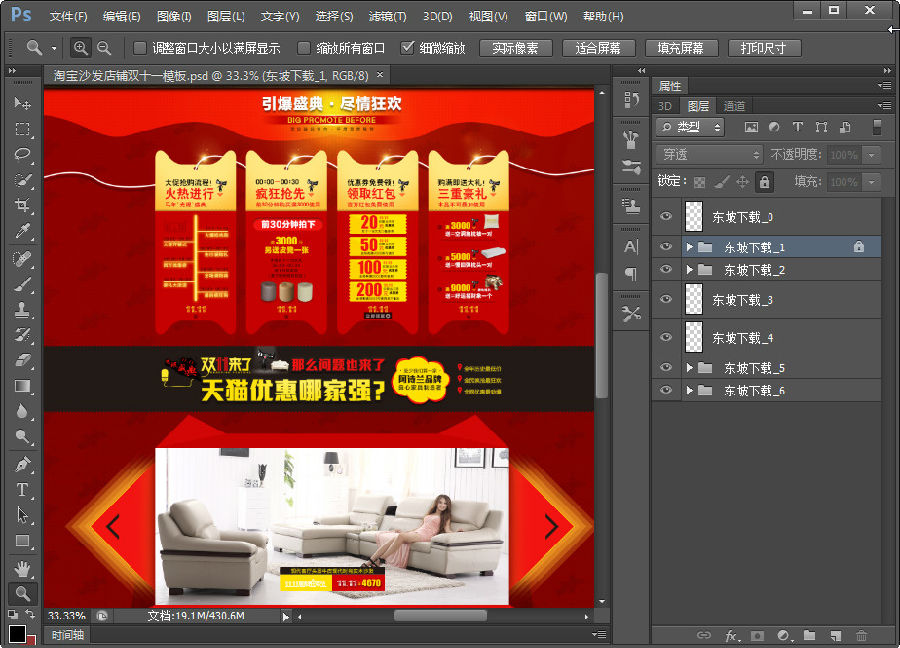Select the Crop tool
The image size is (900, 648).
pyautogui.click(x=22, y=203)
